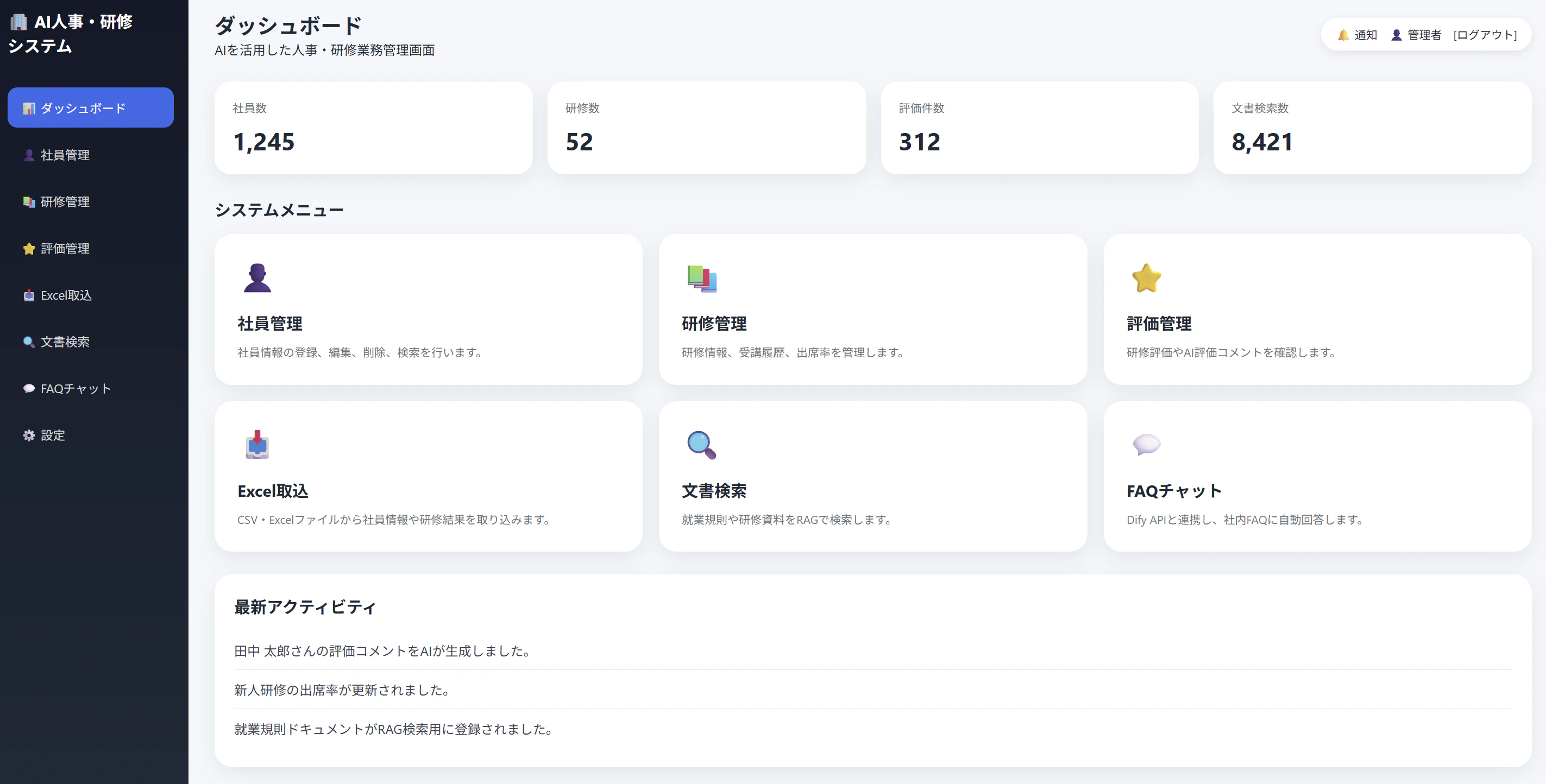Click the 通知 label in the header

click(x=1365, y=35)
